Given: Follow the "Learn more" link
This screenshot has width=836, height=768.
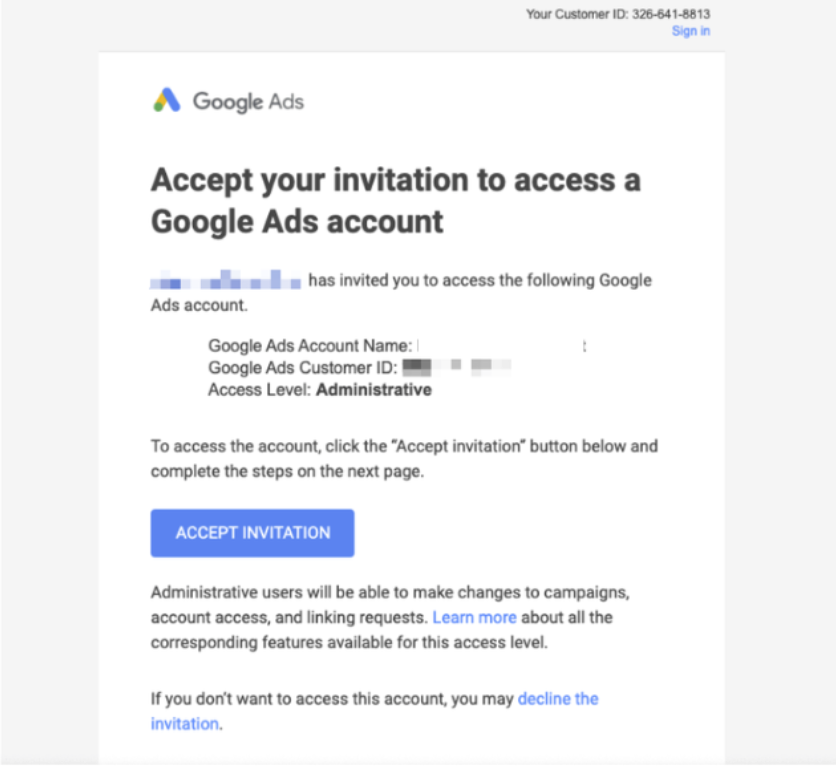Looking at the screenshot, I should click(x=474, y=617).
